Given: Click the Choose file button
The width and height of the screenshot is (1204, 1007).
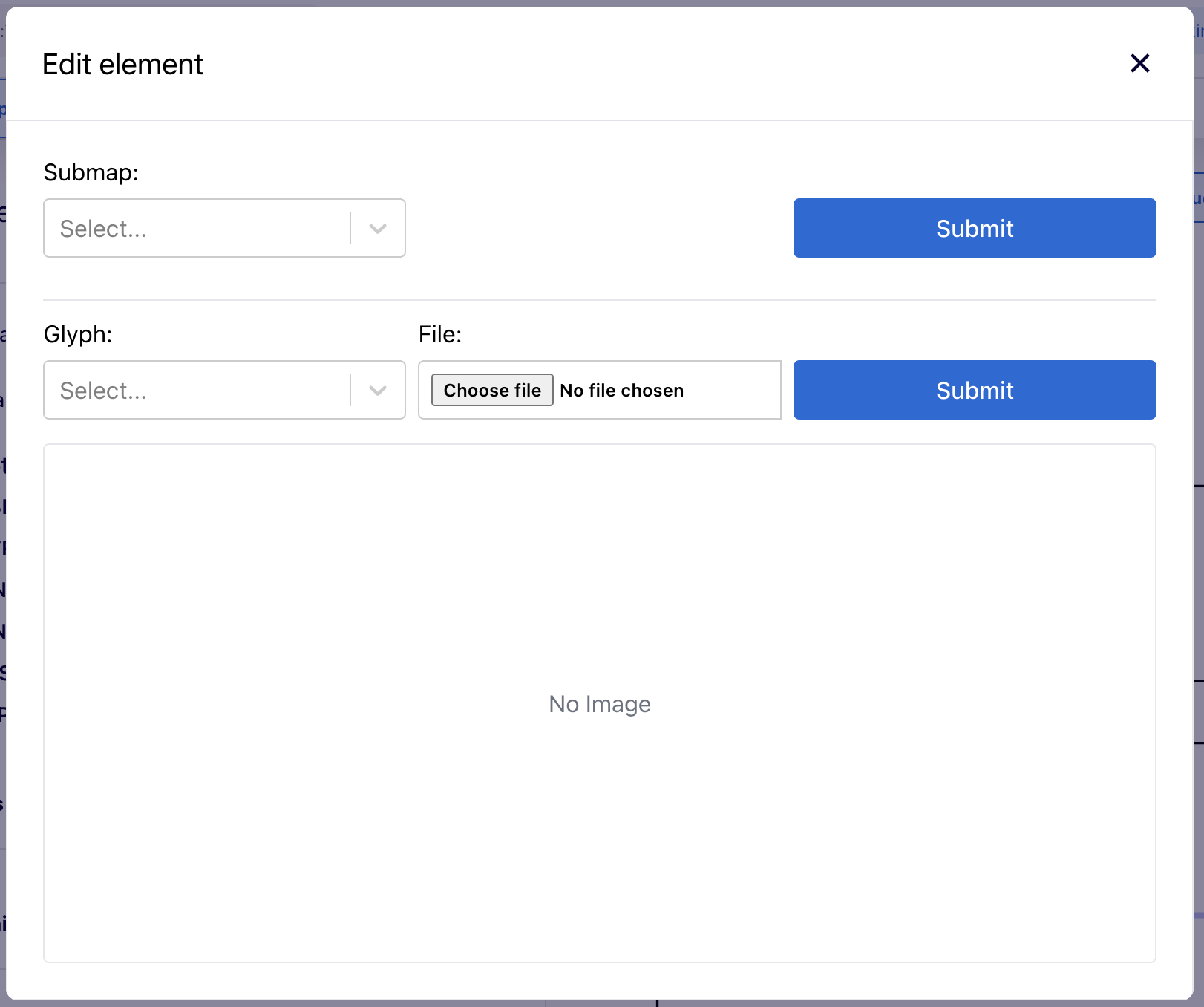Looking at the screenshot, I should coord(492,391).
